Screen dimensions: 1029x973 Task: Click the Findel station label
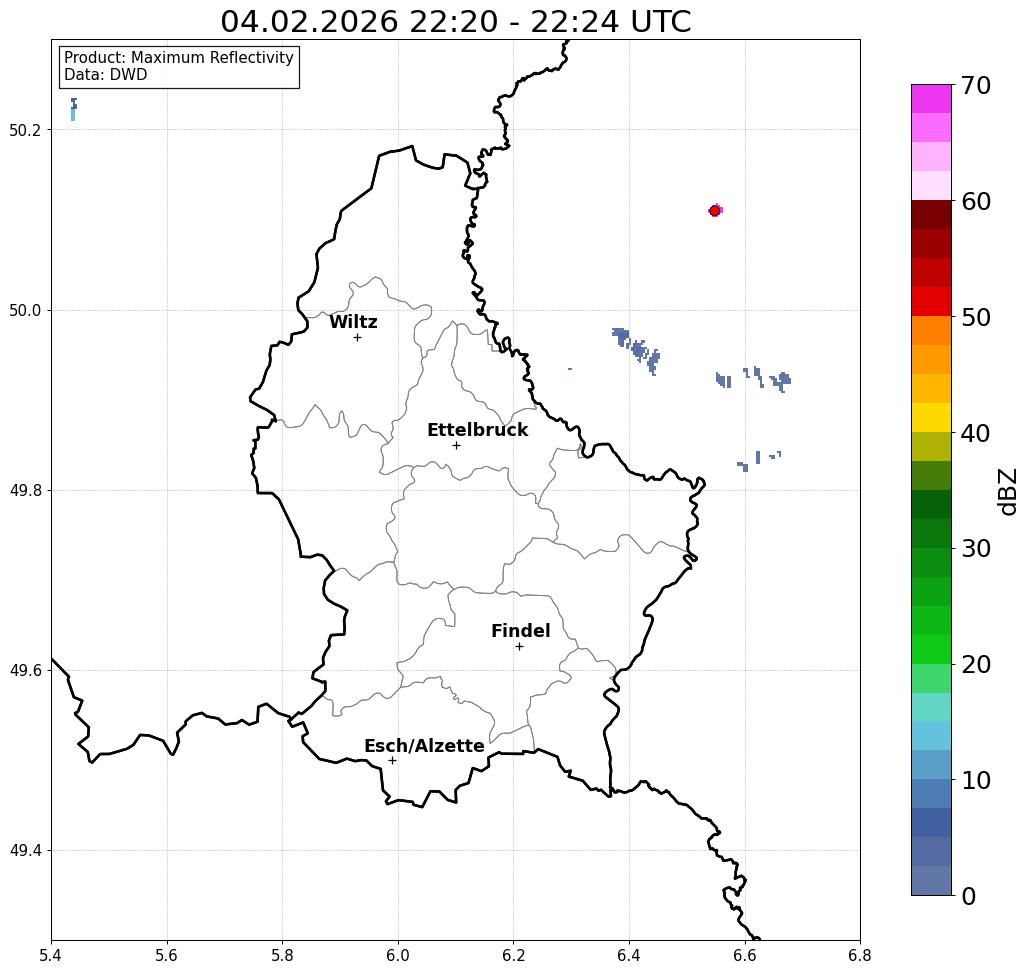tap(520, 631)
